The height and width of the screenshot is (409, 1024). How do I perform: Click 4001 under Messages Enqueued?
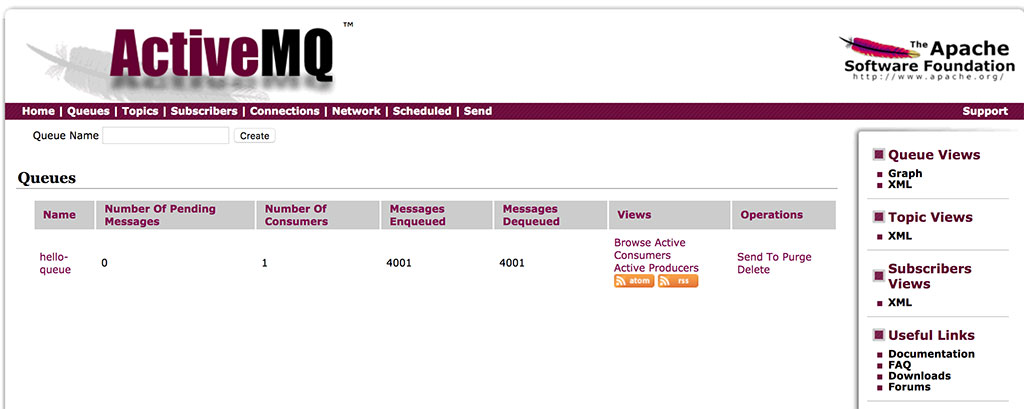[x=399, y=264]
